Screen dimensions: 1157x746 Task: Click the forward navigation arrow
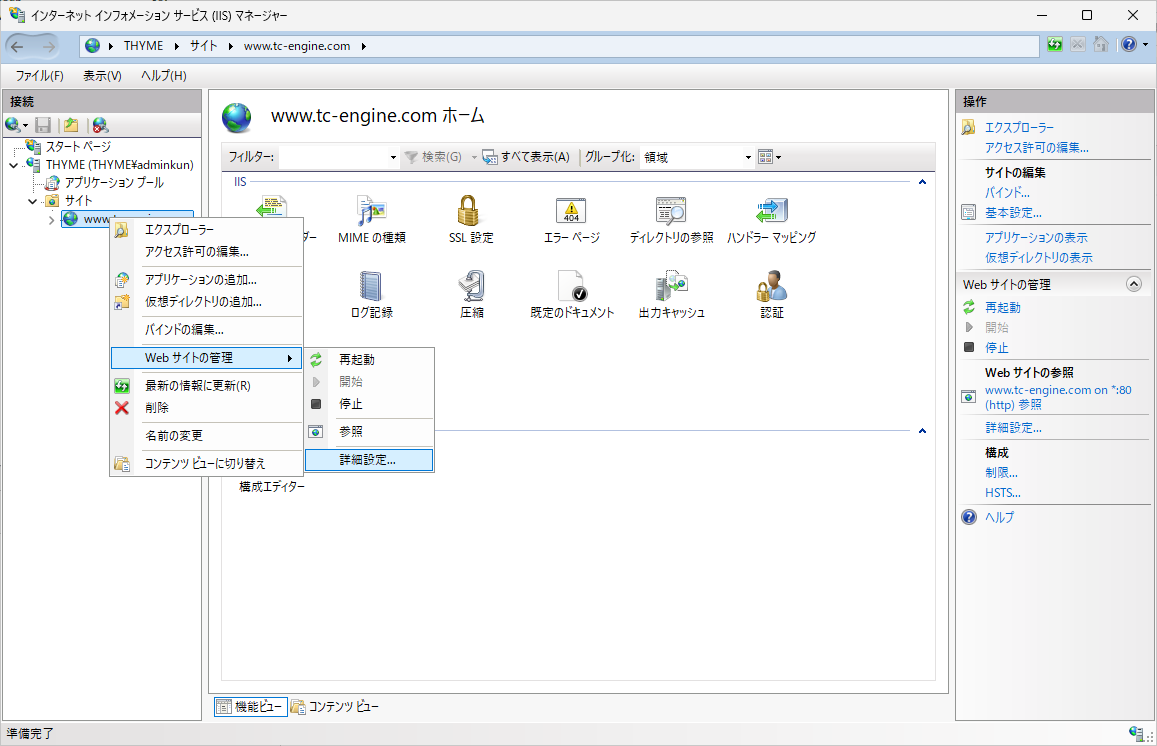(x=49, y=46)
